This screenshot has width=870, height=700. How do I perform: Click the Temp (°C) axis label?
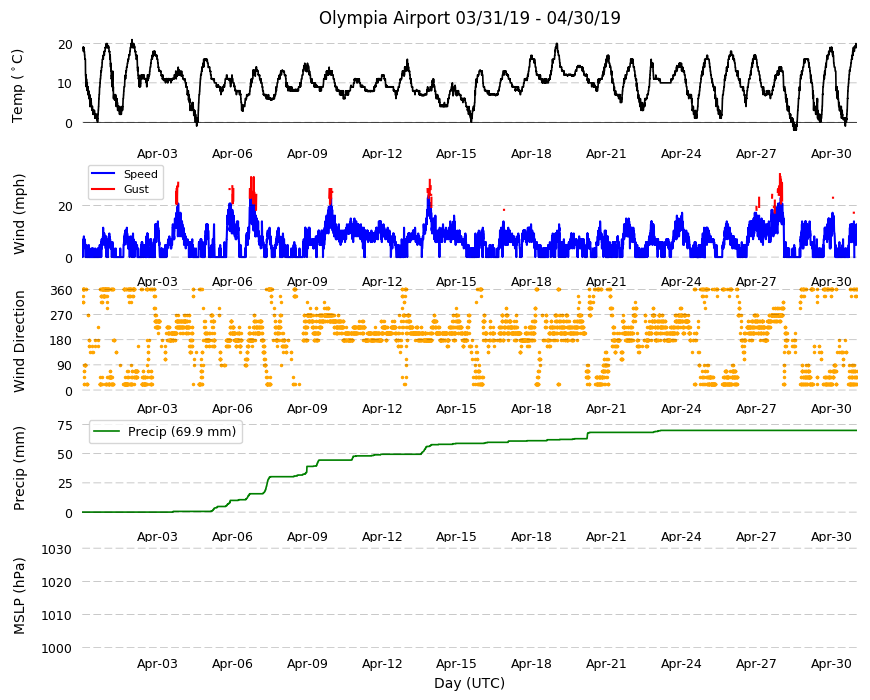(17, 85)
